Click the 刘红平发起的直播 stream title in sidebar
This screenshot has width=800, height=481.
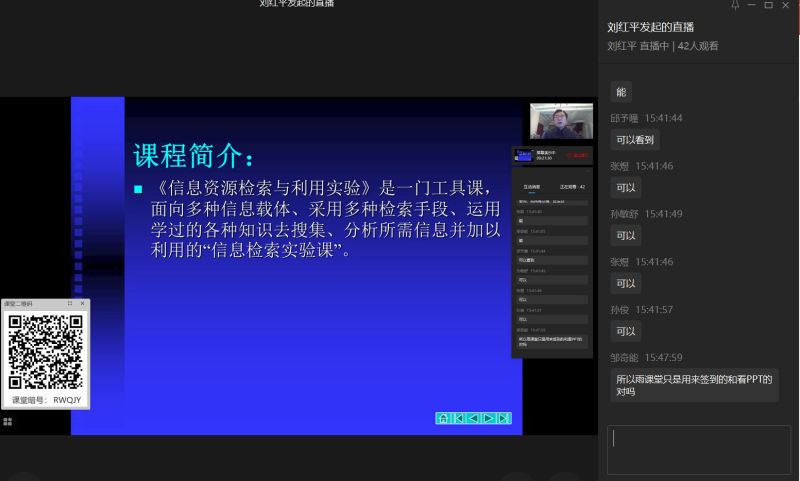point(650,27)
